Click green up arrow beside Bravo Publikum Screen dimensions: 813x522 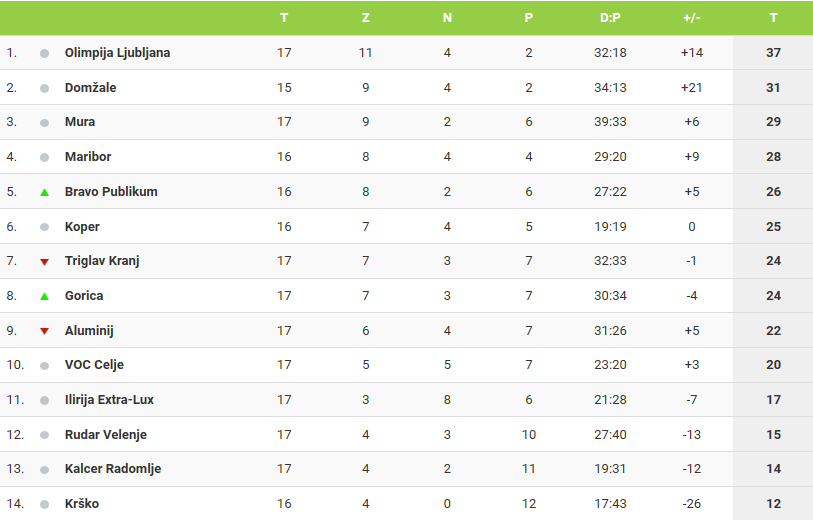tap(45, 192)
